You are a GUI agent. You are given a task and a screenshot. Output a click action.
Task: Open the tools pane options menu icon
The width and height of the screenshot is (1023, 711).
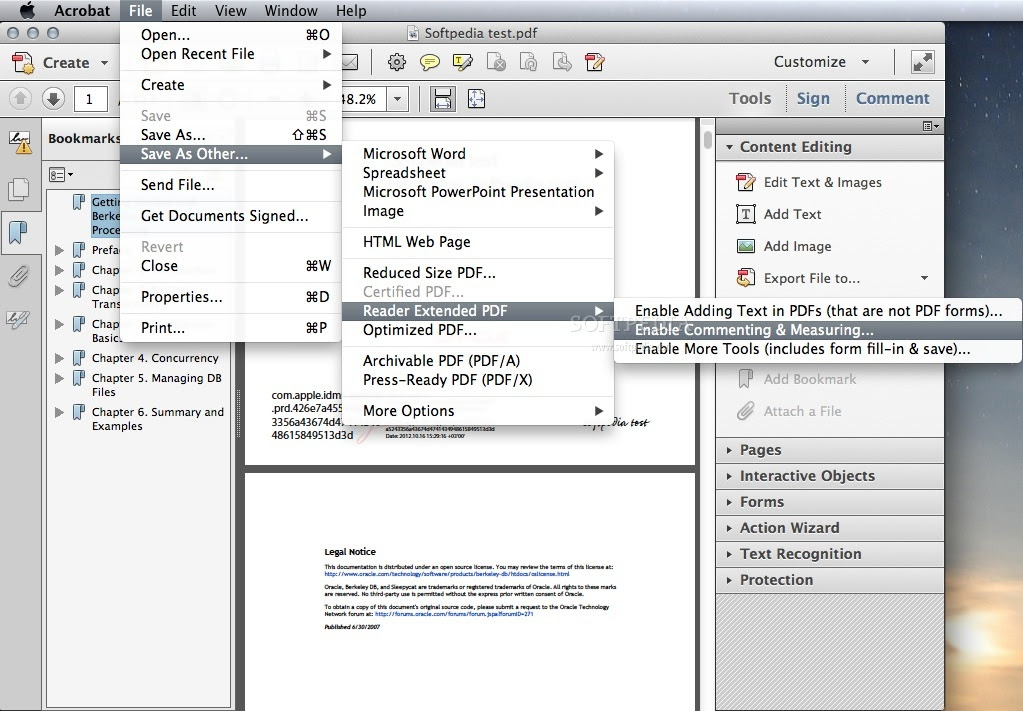(x=931, y=126)
